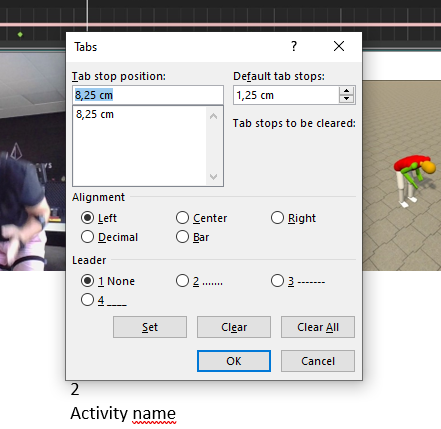Image resolution: width=441 pixels, height=429 pixels.
Task: Click the green diamond keyframe on the timeline
Action: (20, 34)
